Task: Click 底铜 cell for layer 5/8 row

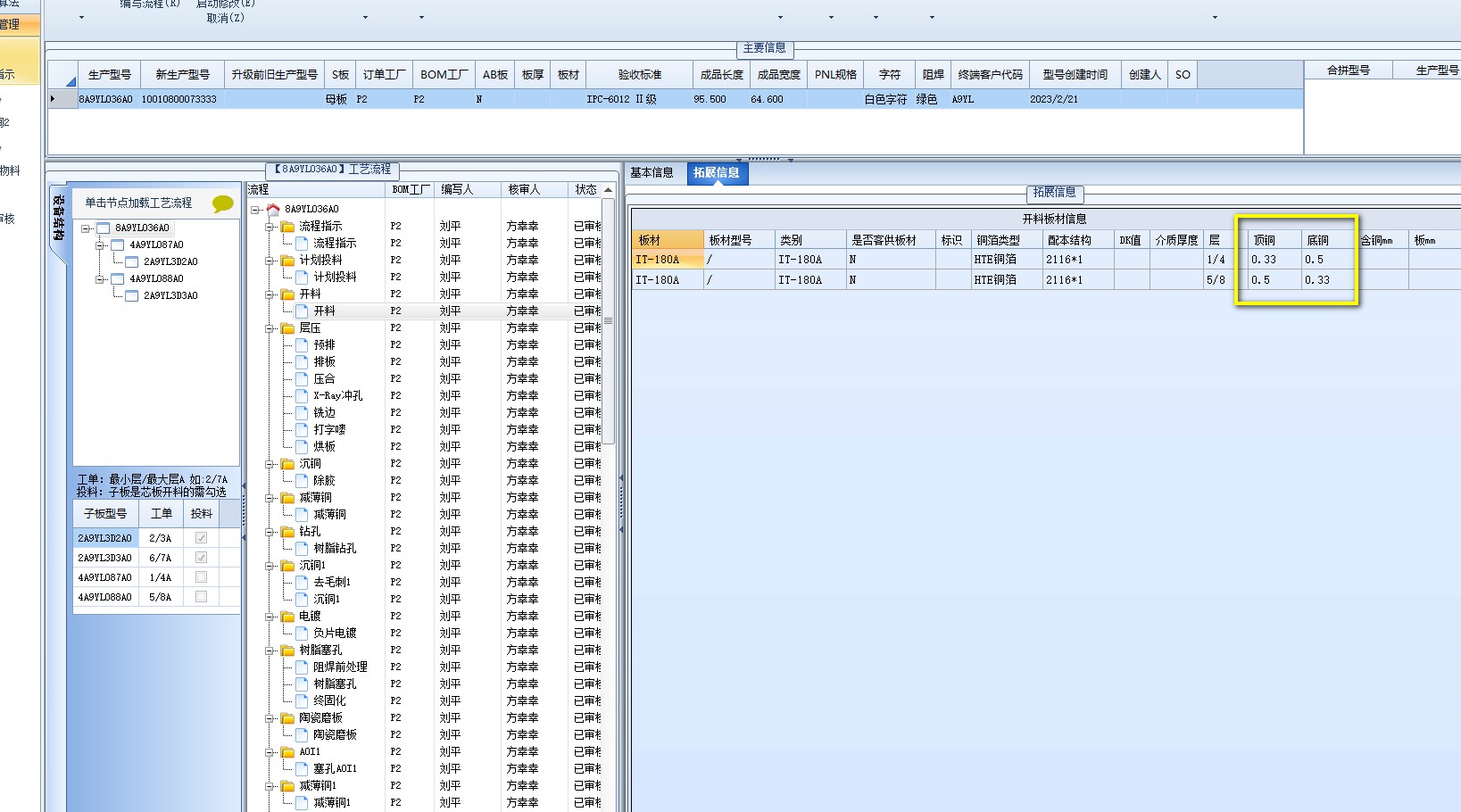Action: tap(1328, 280)
